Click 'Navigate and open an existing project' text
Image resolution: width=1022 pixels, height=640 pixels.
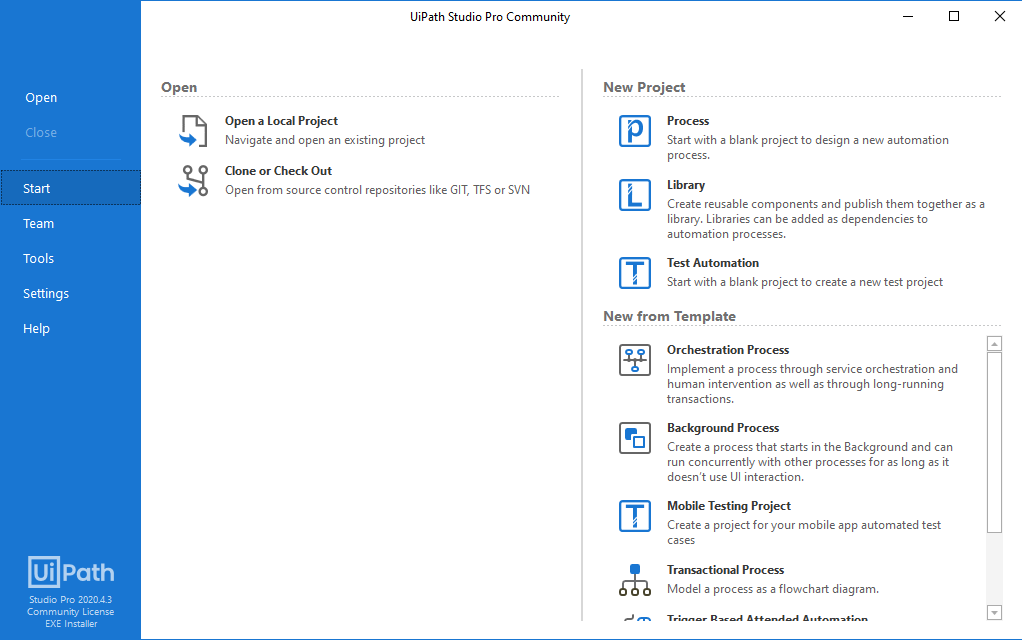point(325,140)
